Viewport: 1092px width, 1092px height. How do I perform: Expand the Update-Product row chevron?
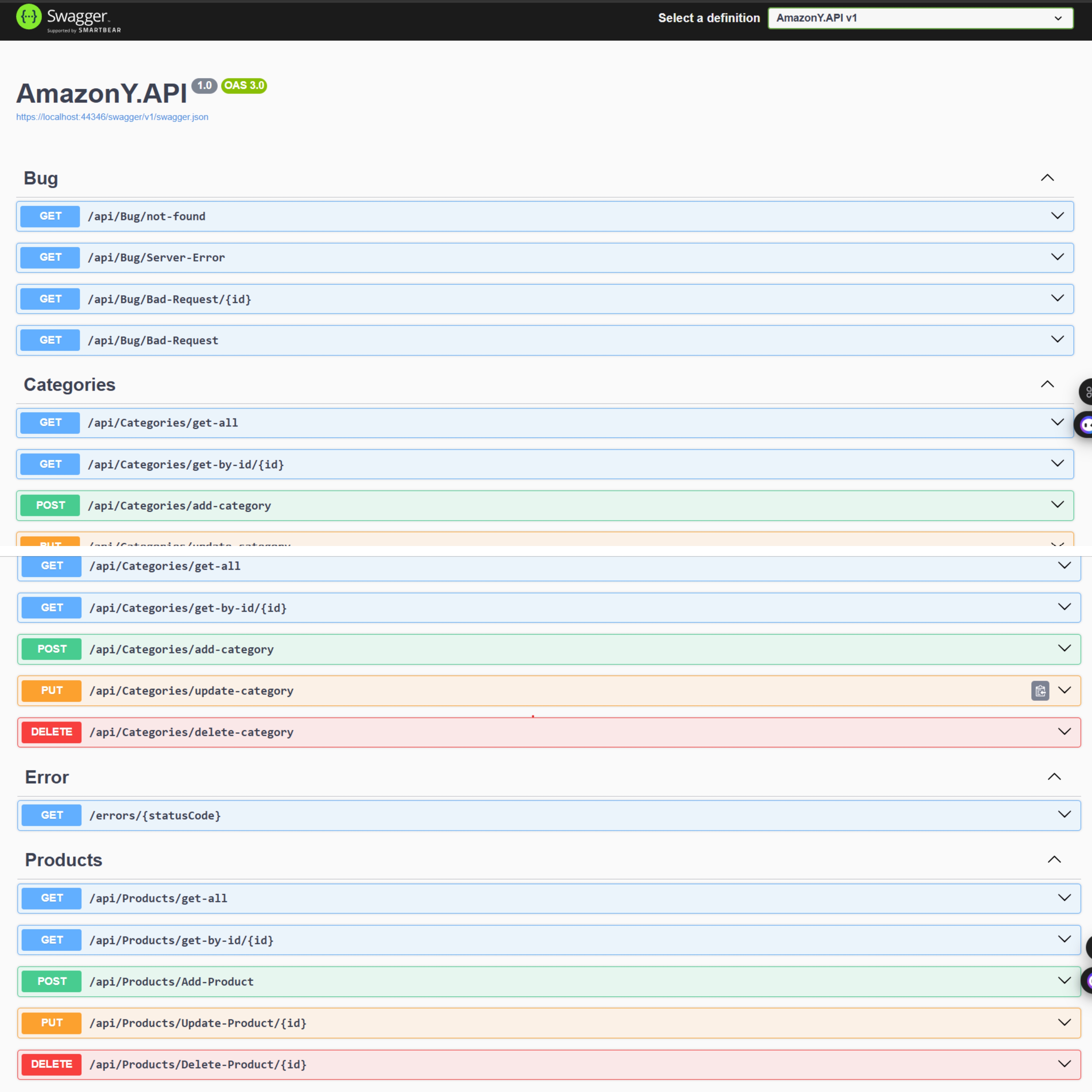[1064, 1022]
